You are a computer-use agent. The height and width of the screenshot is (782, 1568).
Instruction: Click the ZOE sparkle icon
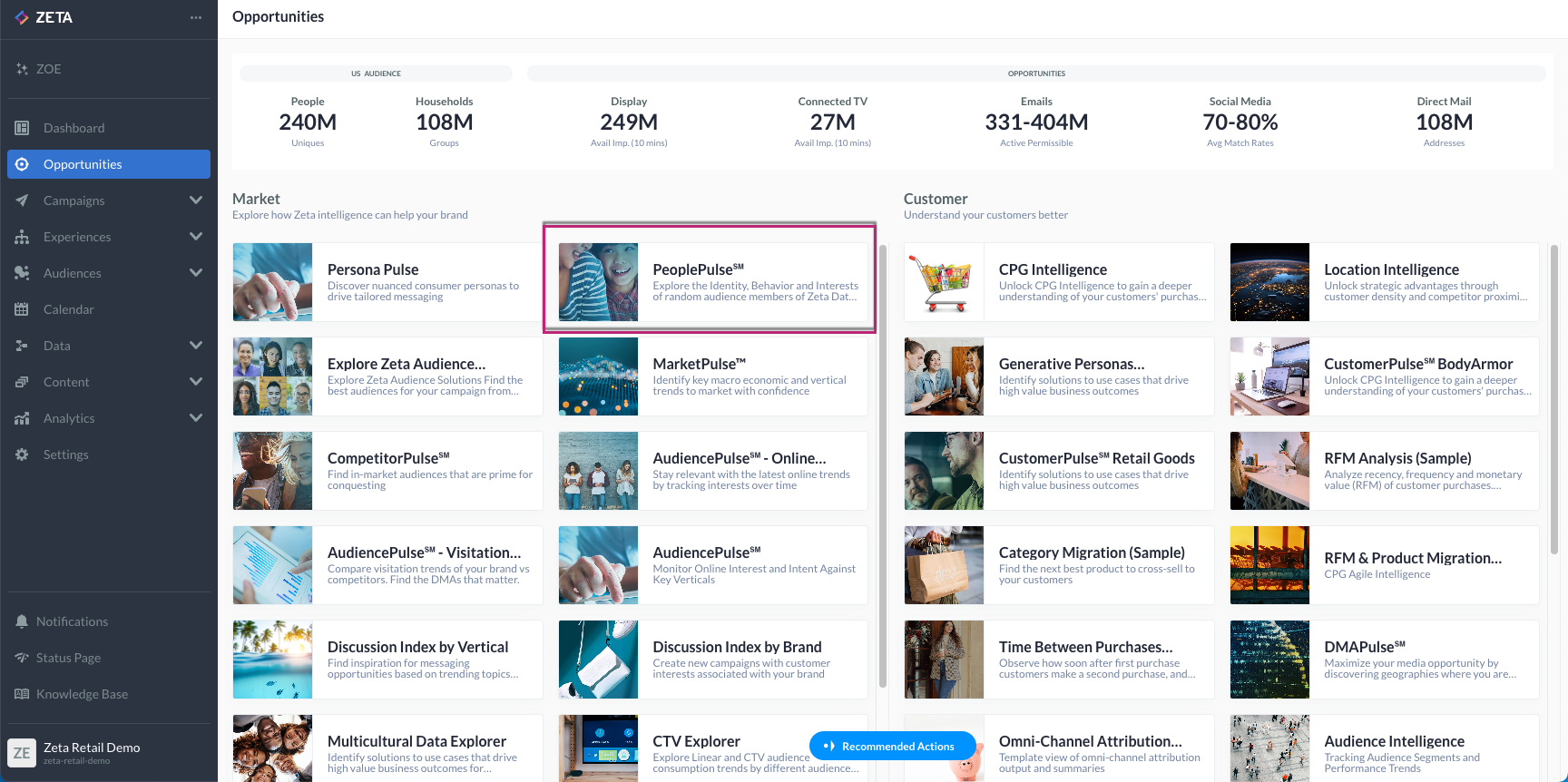point(22,69)
